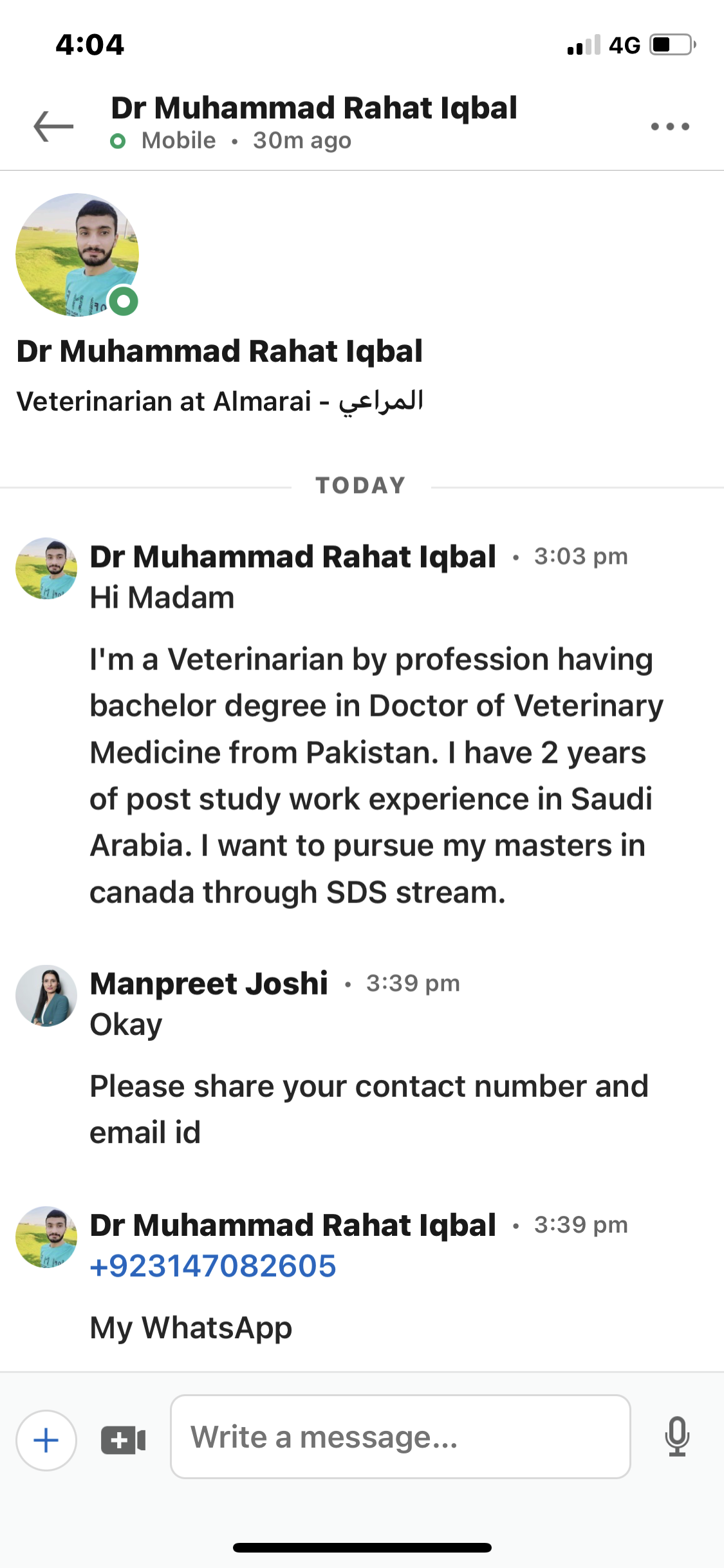Tap the 4G network status indicator
Image resolution: width=724 pixels, height=1568 pixels.
(x=624, y=45)
